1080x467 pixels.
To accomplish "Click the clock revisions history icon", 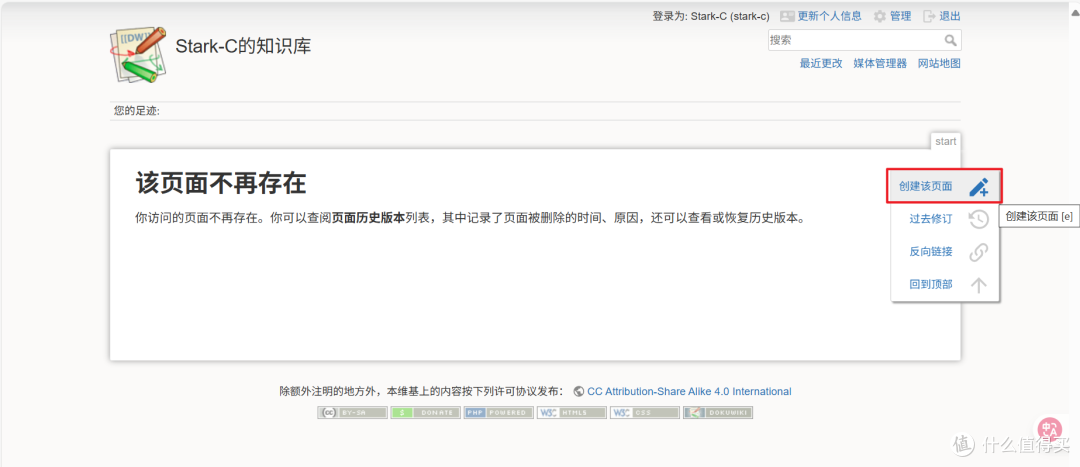I will click(979, 219).
